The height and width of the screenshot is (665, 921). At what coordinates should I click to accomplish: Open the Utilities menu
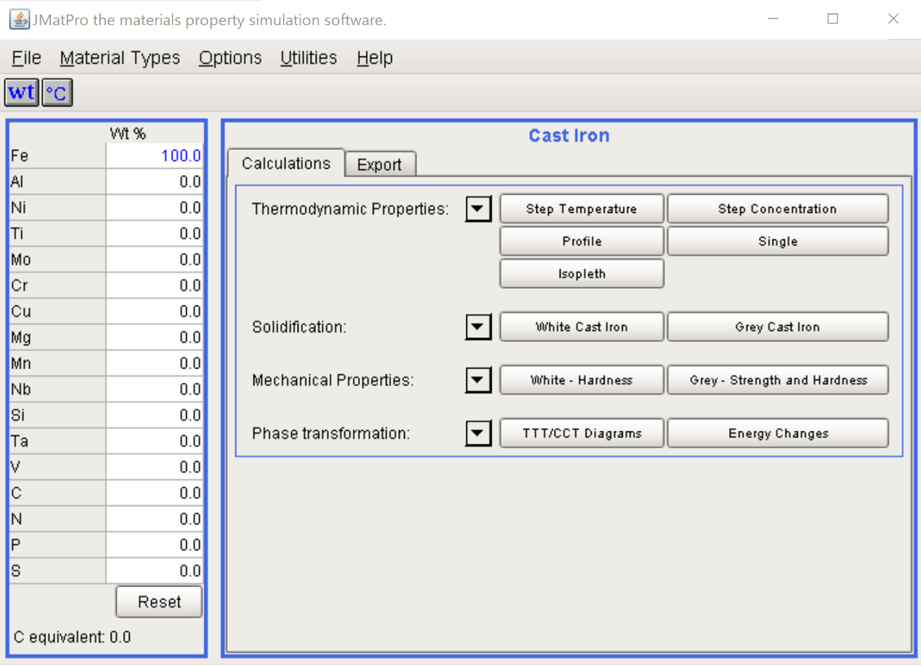(308, 58)
